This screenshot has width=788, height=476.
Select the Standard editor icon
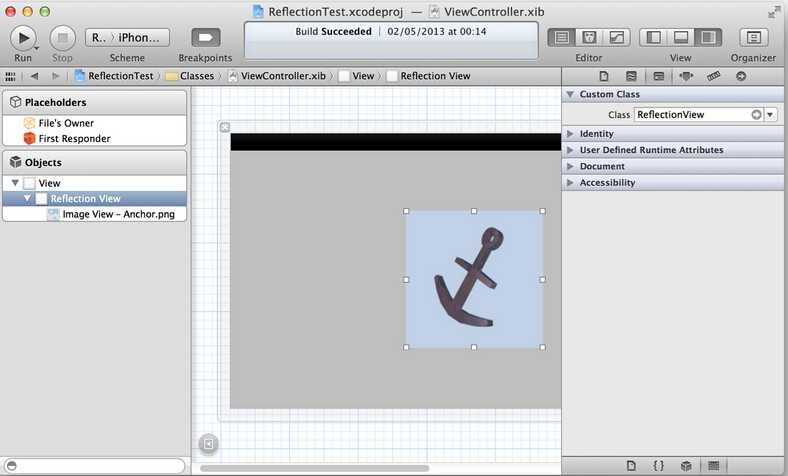click(561, 38)
